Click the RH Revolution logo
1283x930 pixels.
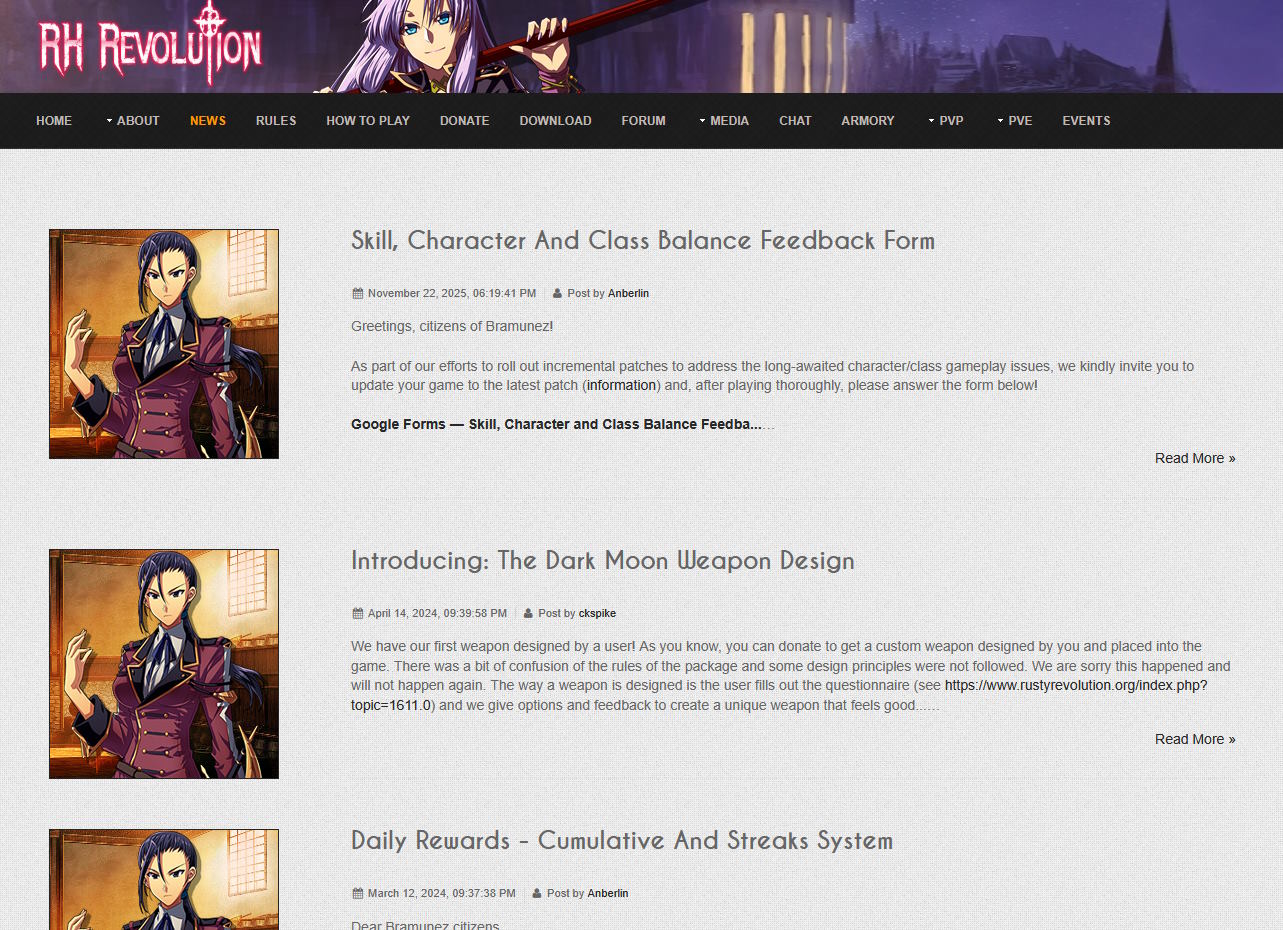(x=150, y=45)
